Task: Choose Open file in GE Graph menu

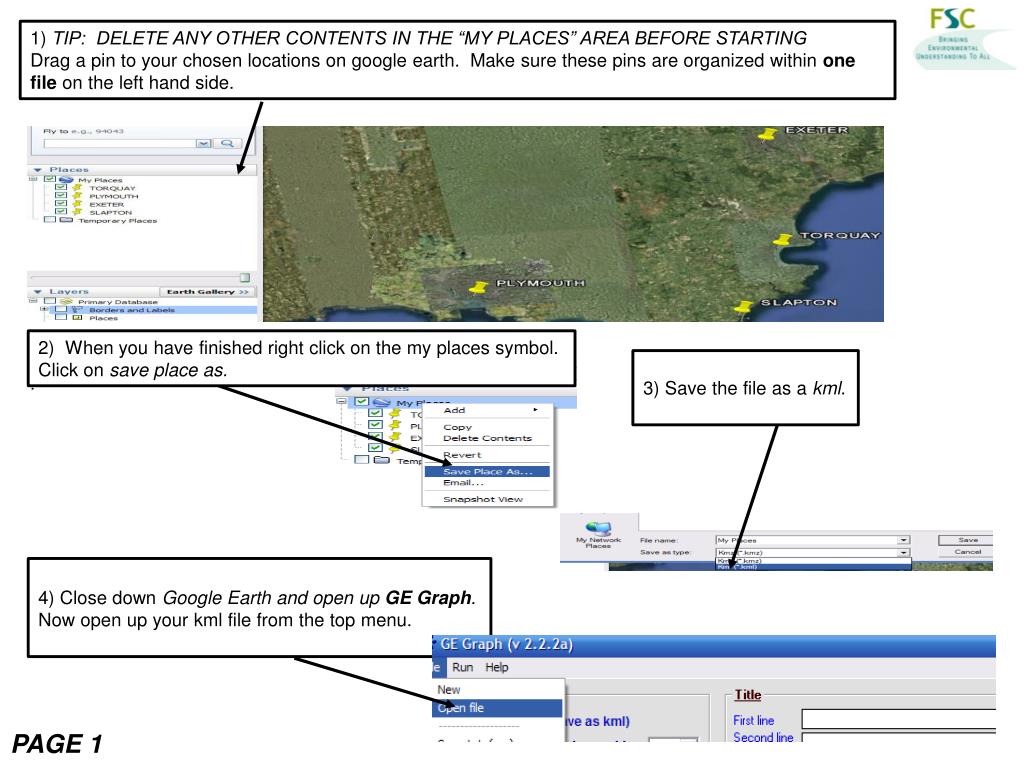Action: (x=497, y=708)
